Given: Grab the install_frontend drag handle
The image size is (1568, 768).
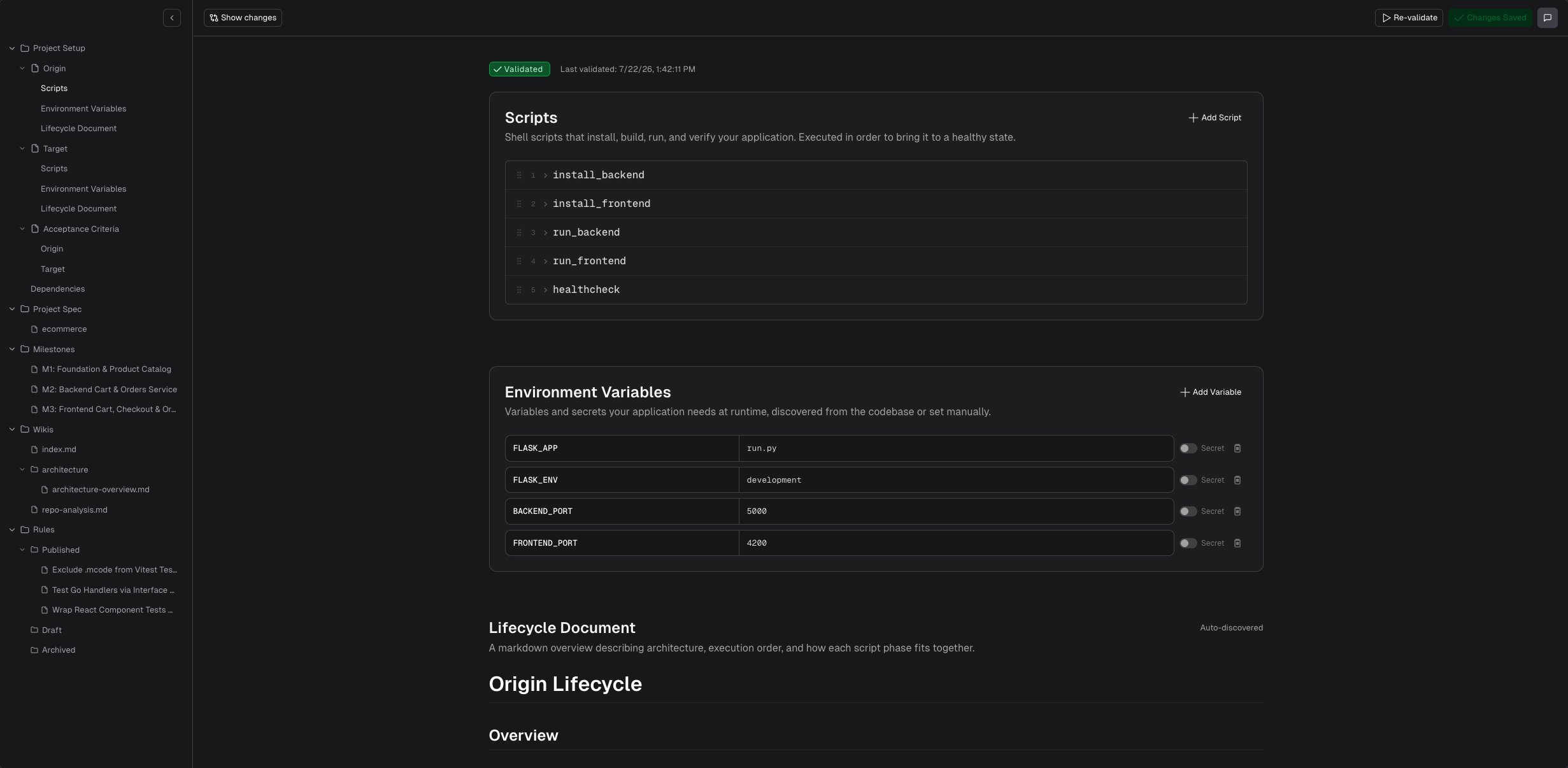Looking at the screenshot, I should [x=518, y=204].
